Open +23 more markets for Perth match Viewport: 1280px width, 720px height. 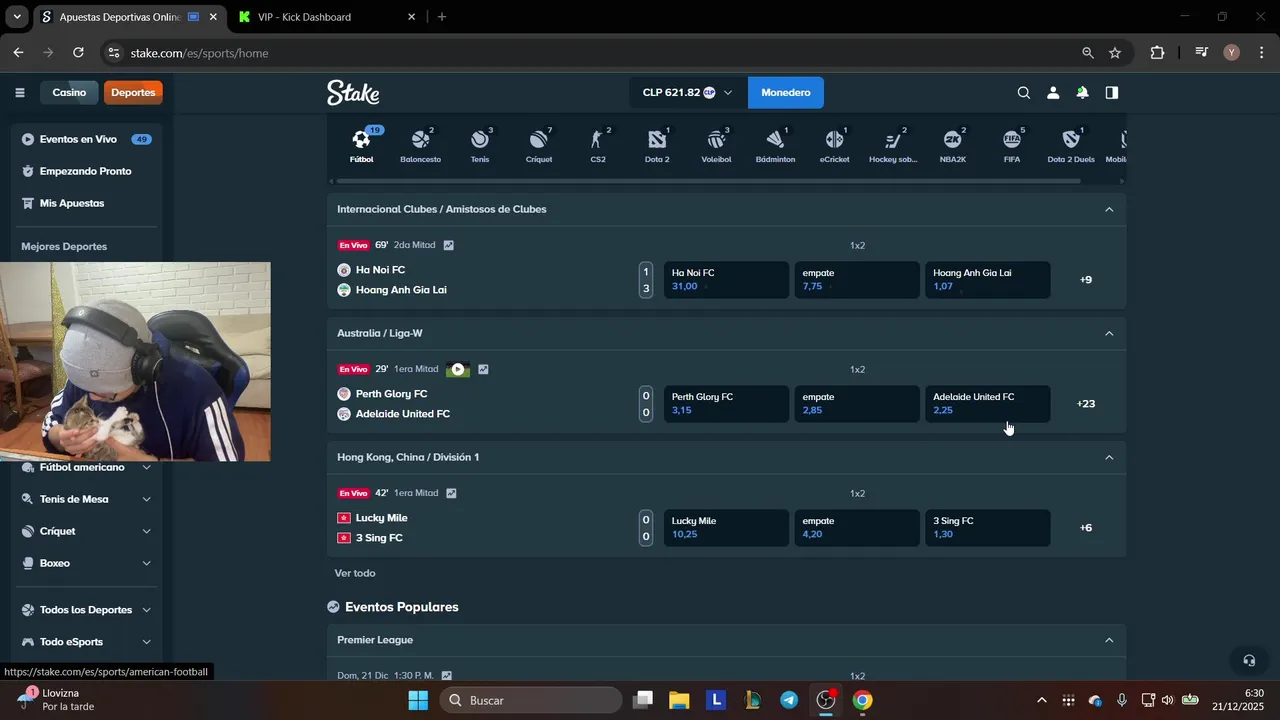pyautogui.click(x=1086, y=404)
